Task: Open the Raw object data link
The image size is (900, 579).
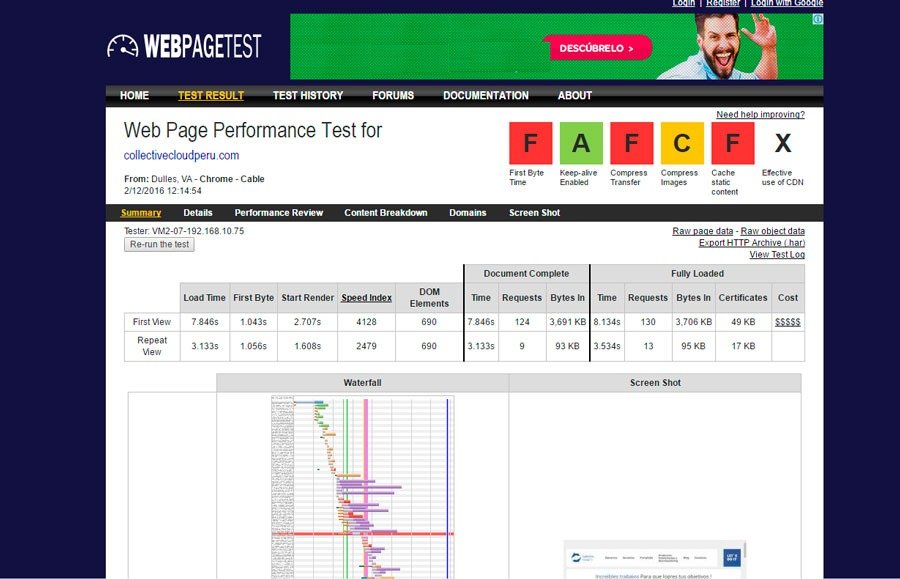Action: pos(773,231)
